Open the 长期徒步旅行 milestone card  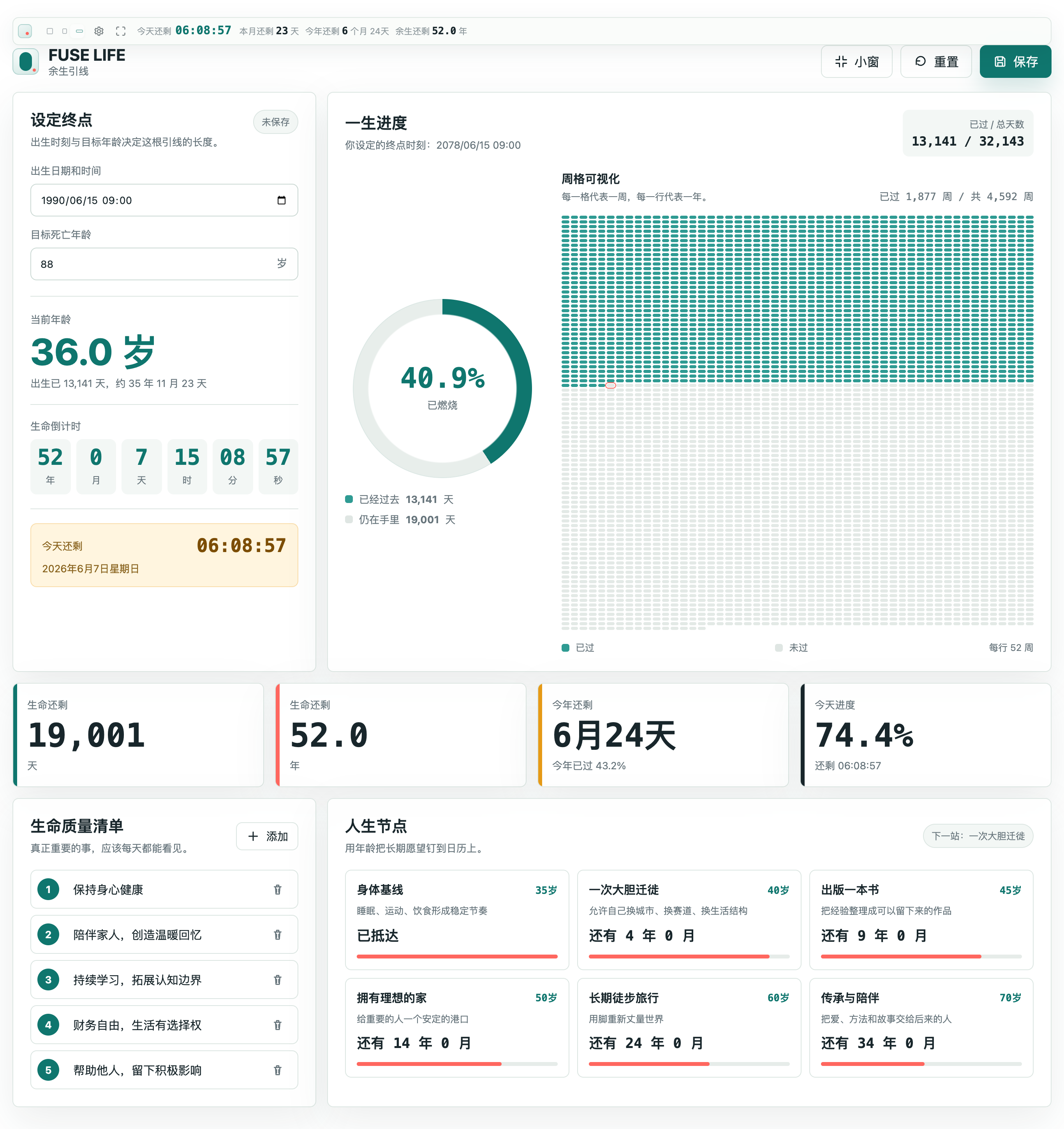coord(689,1027)
